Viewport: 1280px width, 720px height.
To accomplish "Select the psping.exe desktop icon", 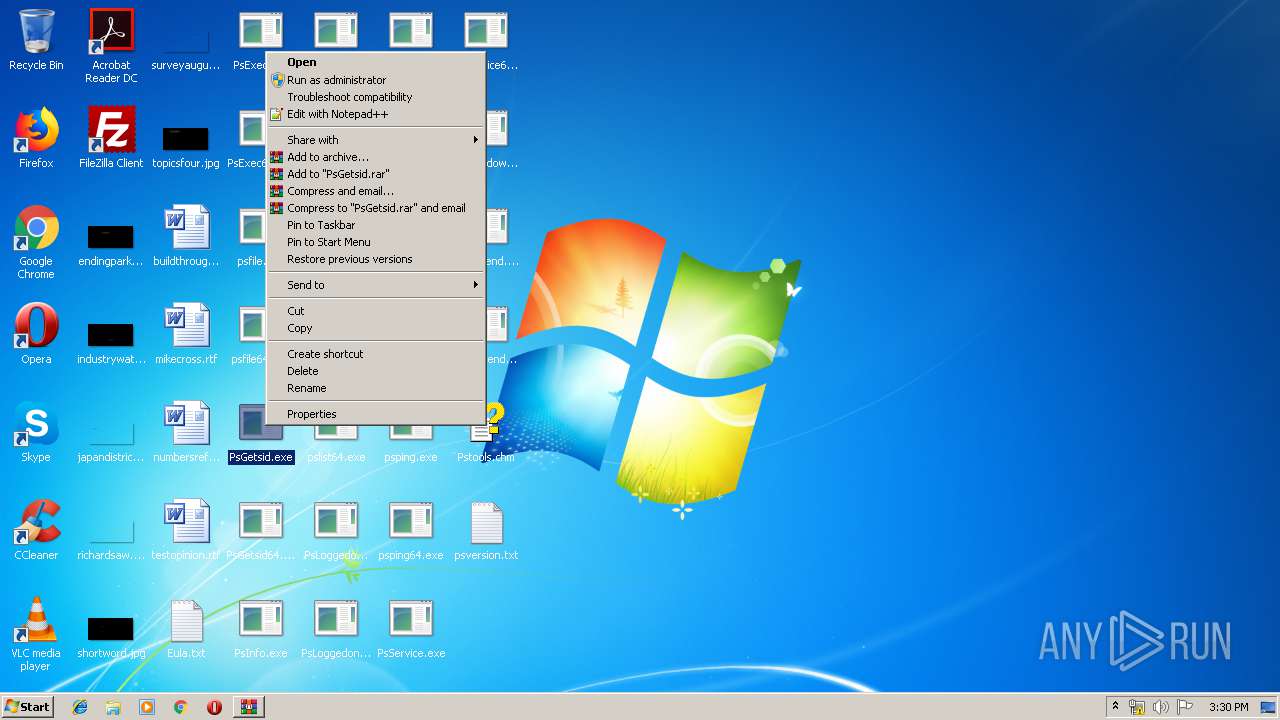I will 411,444.
